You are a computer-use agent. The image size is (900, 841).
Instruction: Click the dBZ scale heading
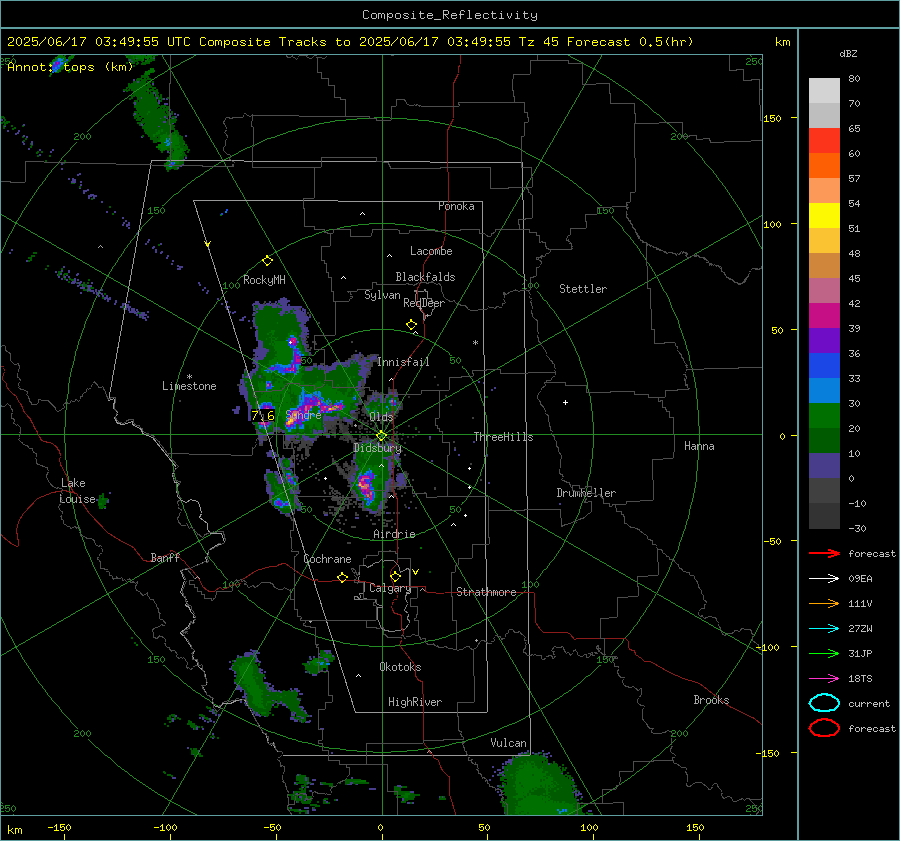[848, 53]
